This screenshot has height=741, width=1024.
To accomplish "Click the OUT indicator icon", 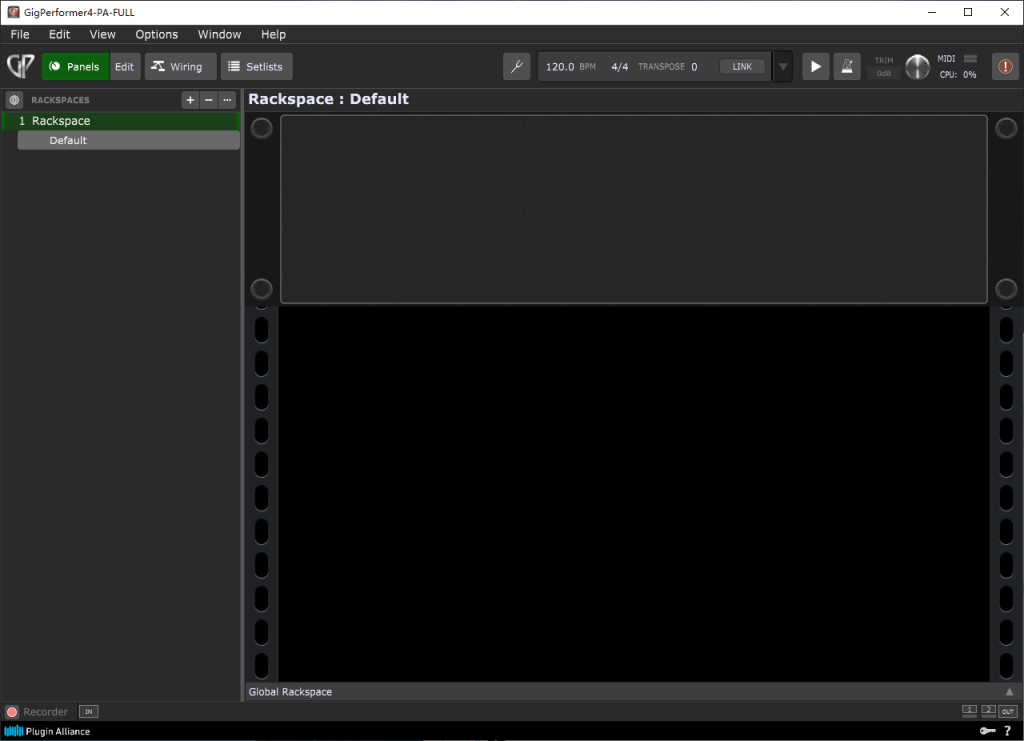I will click(x=1008, y=711).
